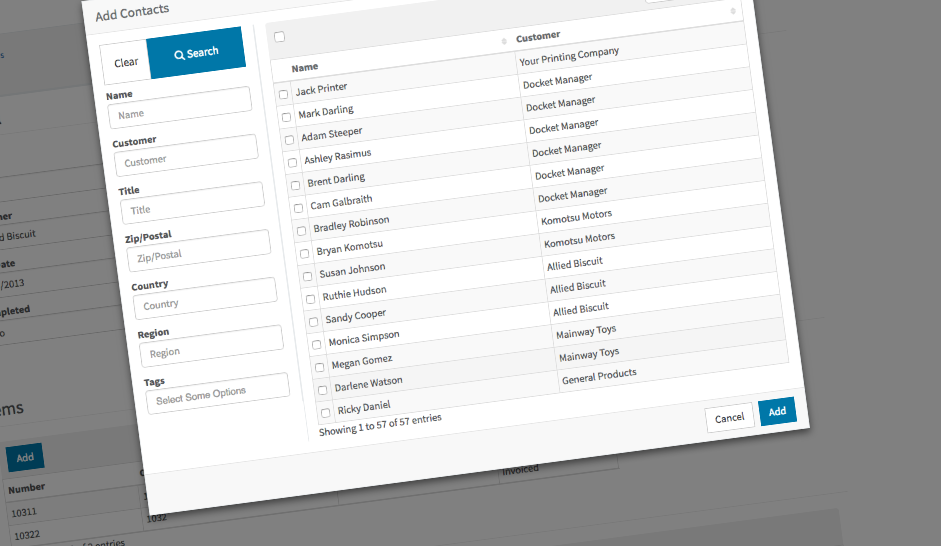Click the Add Contacts dialog title
The height and width of the screenshot is (546, 941).
[x=132, y=12]
